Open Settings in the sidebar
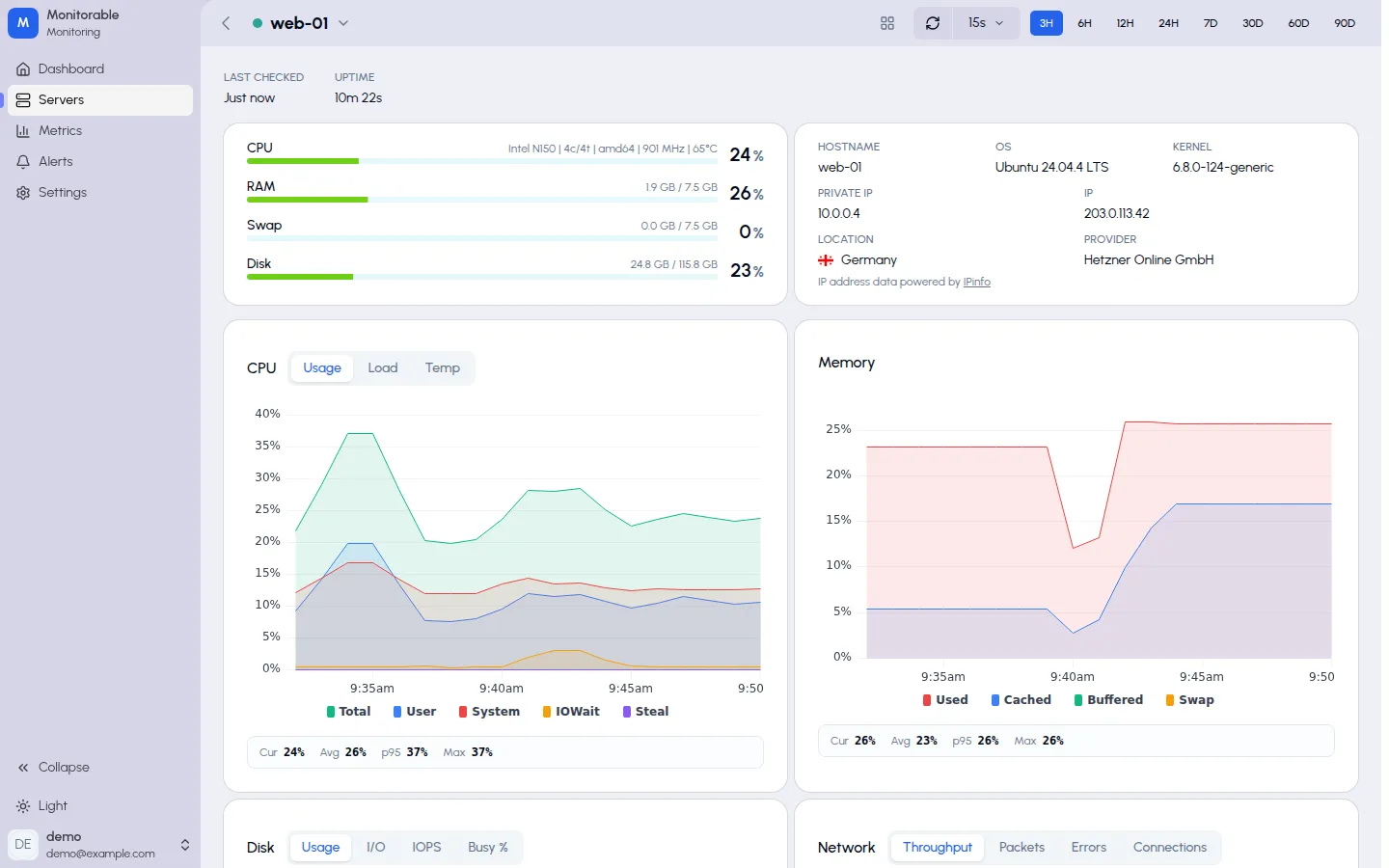This screenshot has height=868, width=1389. (x=100, y=192)
